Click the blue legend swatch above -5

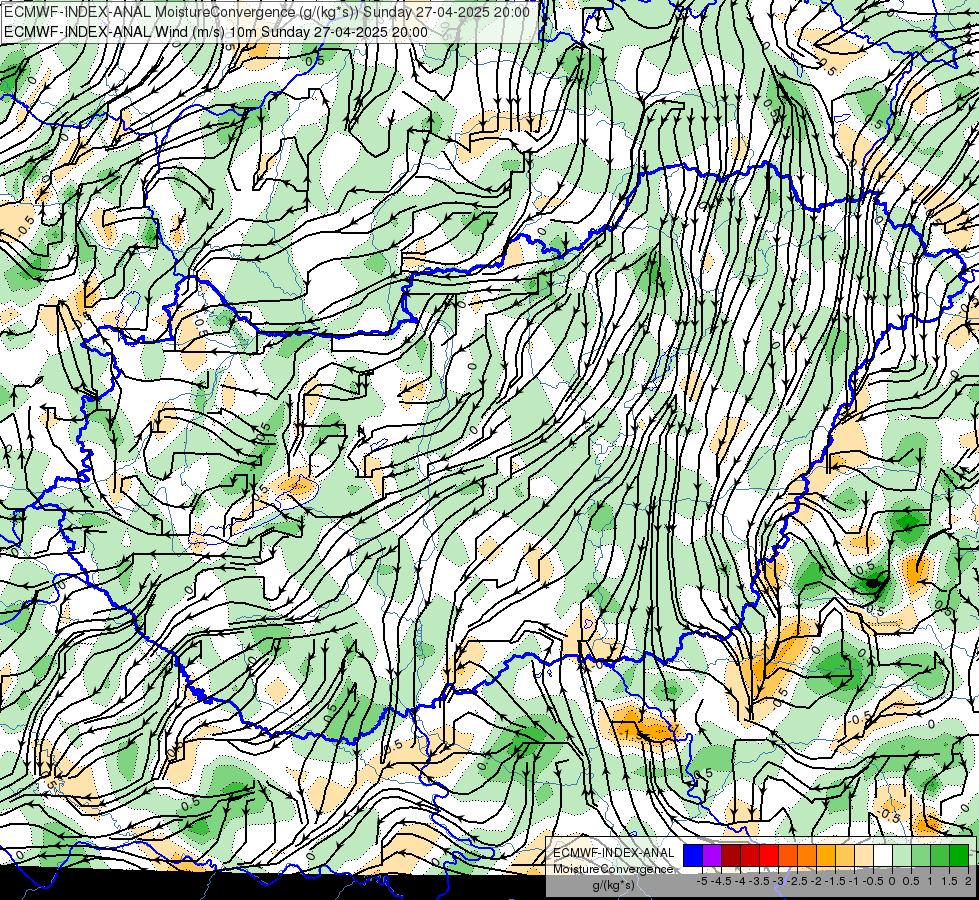[x=693, y=856]
